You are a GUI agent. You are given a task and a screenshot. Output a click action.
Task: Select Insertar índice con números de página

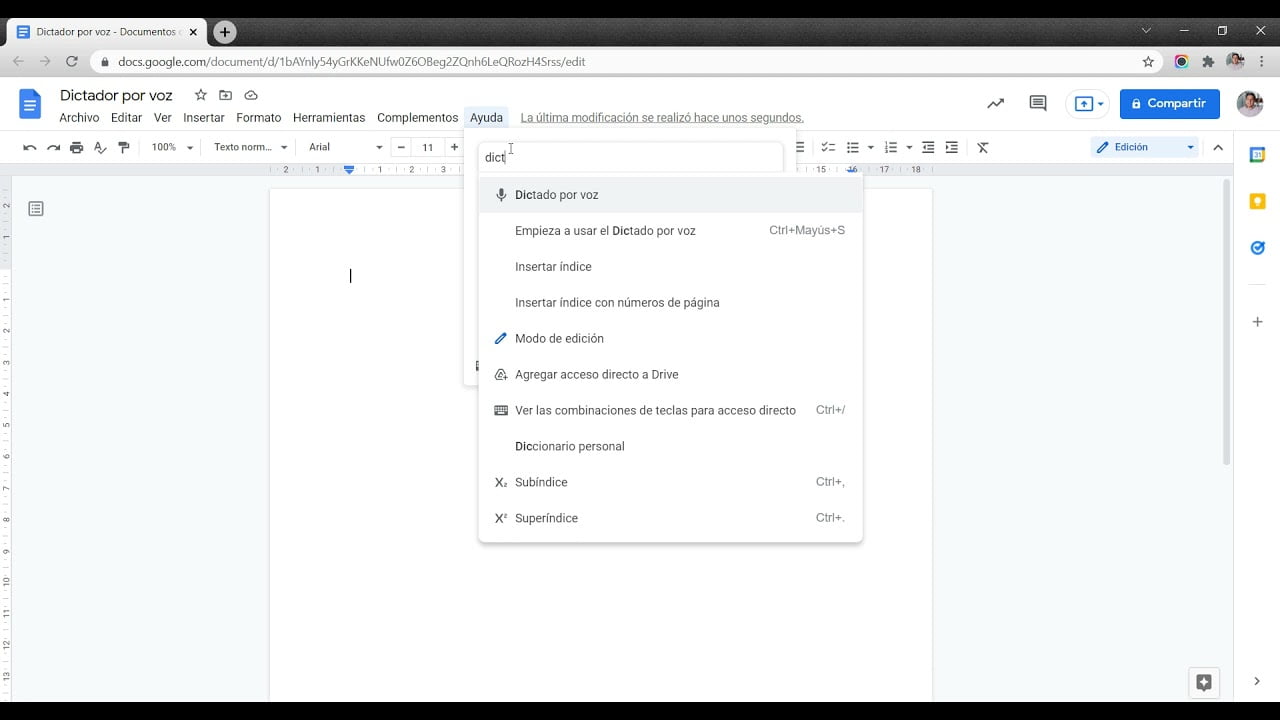670,303
